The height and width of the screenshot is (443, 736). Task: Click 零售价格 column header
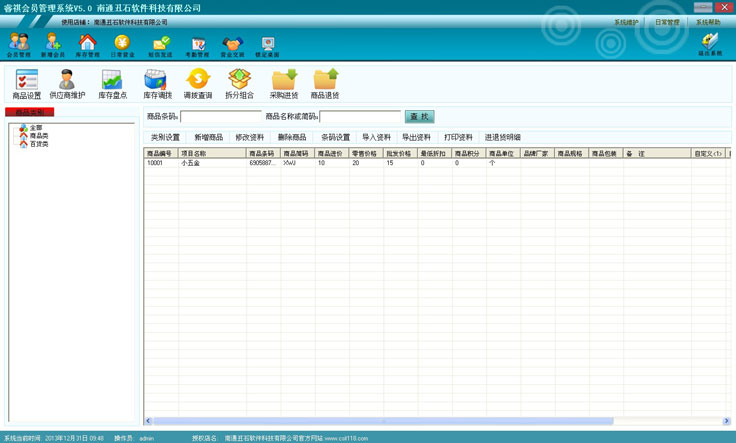pos(366,153)
